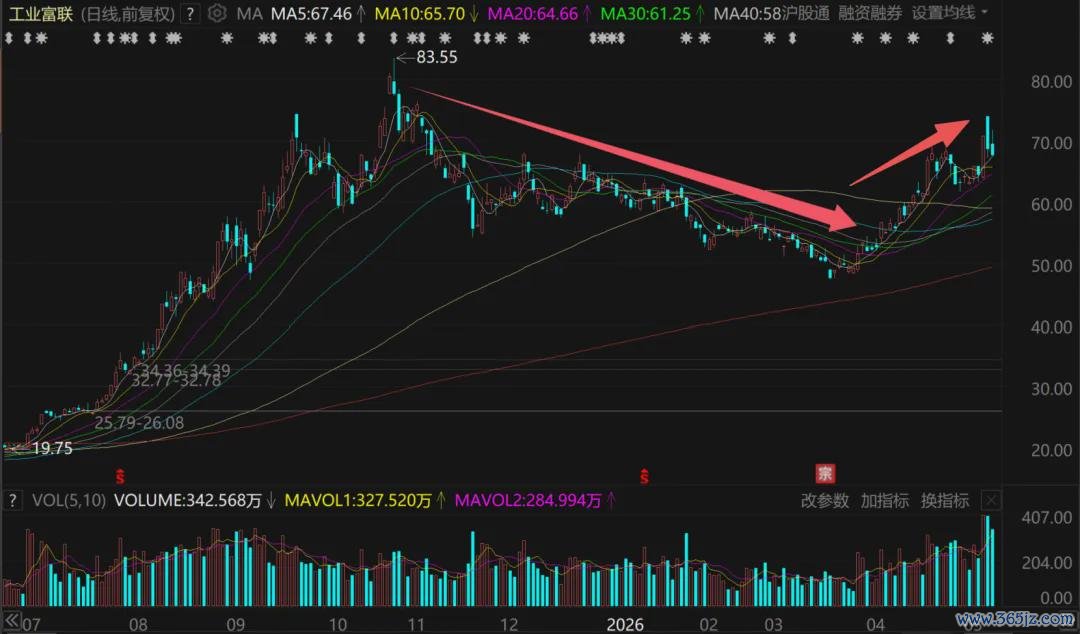Viewport: 1080px width, 634px height.
Task: Click the 19.75 low price label
Action: 52,449
